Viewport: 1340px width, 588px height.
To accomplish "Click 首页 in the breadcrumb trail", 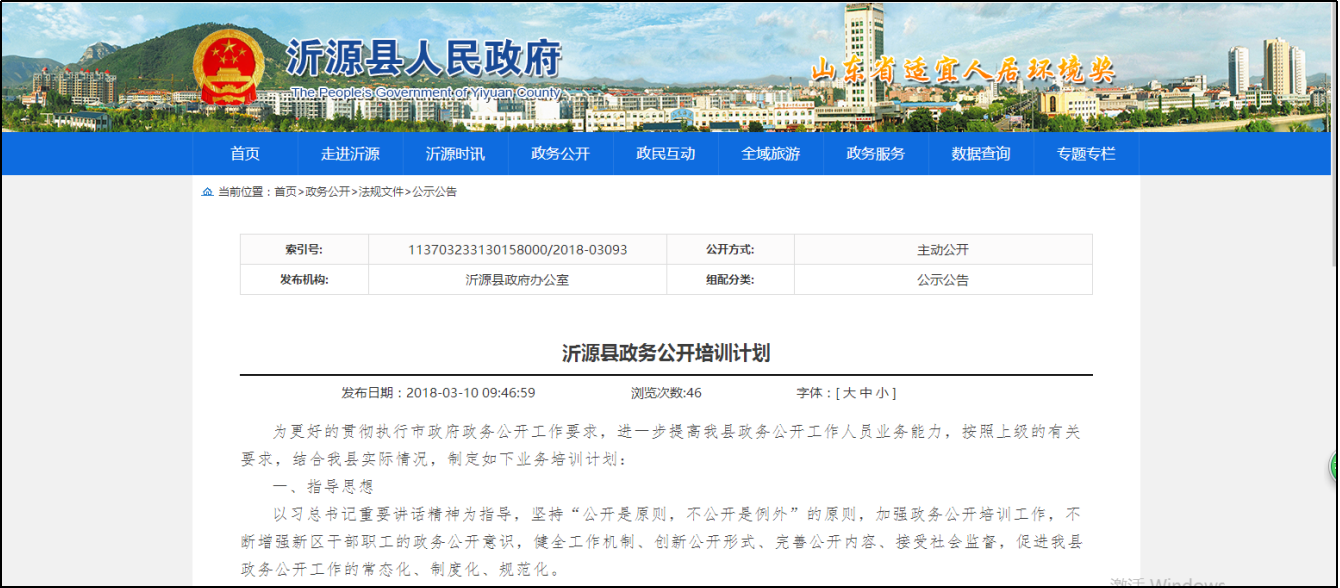I will point(285,192).
